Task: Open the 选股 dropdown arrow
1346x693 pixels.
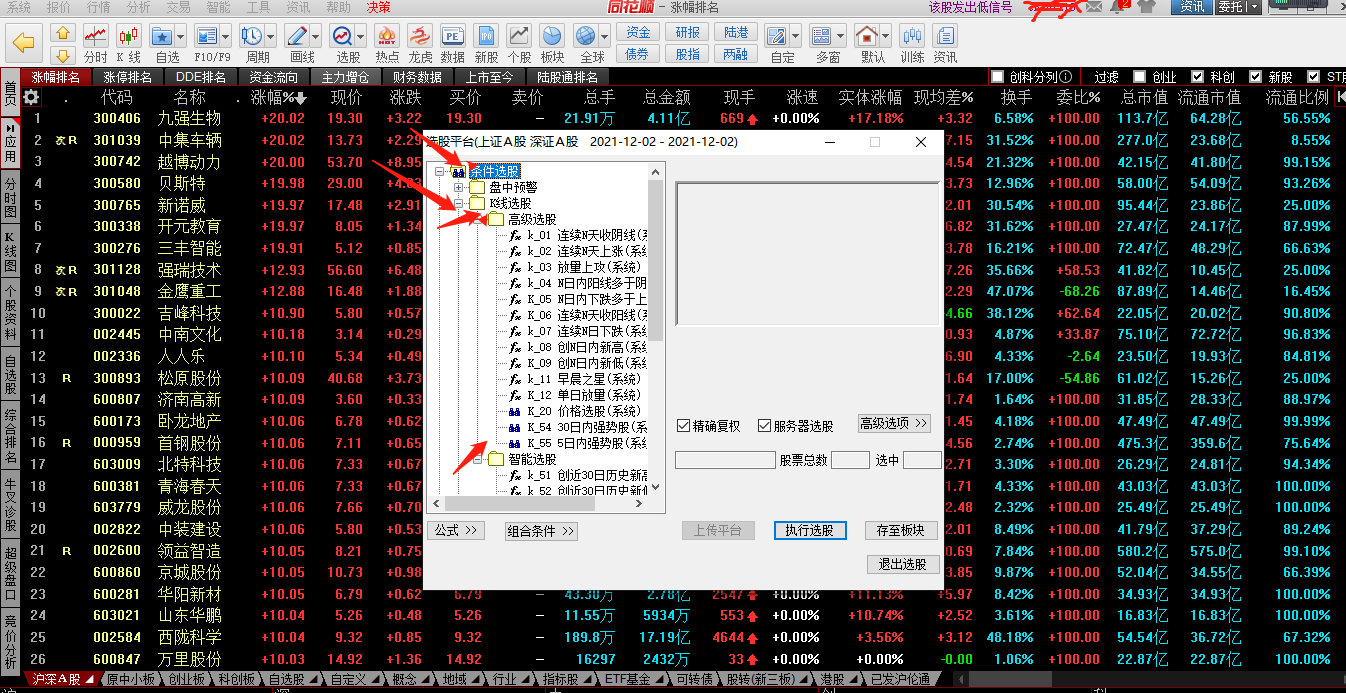Action: pos(360,36)
